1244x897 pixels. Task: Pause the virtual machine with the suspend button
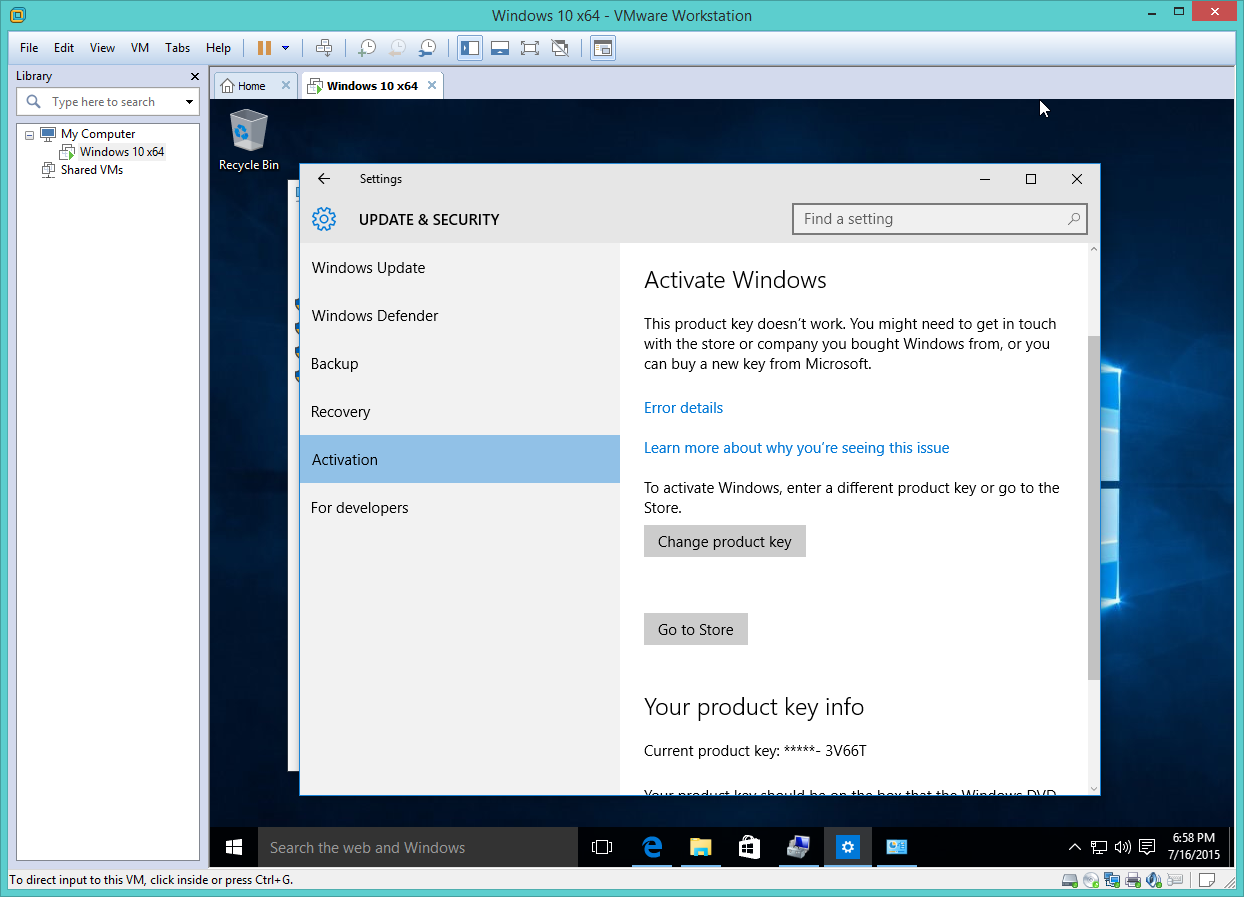264,48
